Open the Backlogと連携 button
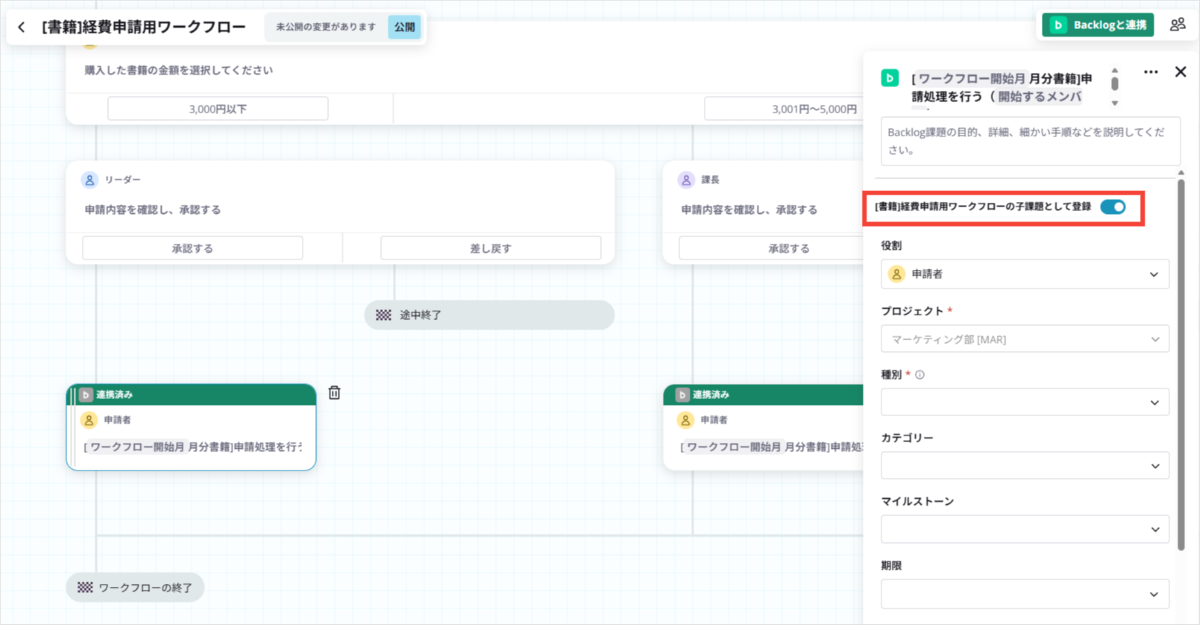This screenshot has height=625, width=1200. tap(1098, 25)
